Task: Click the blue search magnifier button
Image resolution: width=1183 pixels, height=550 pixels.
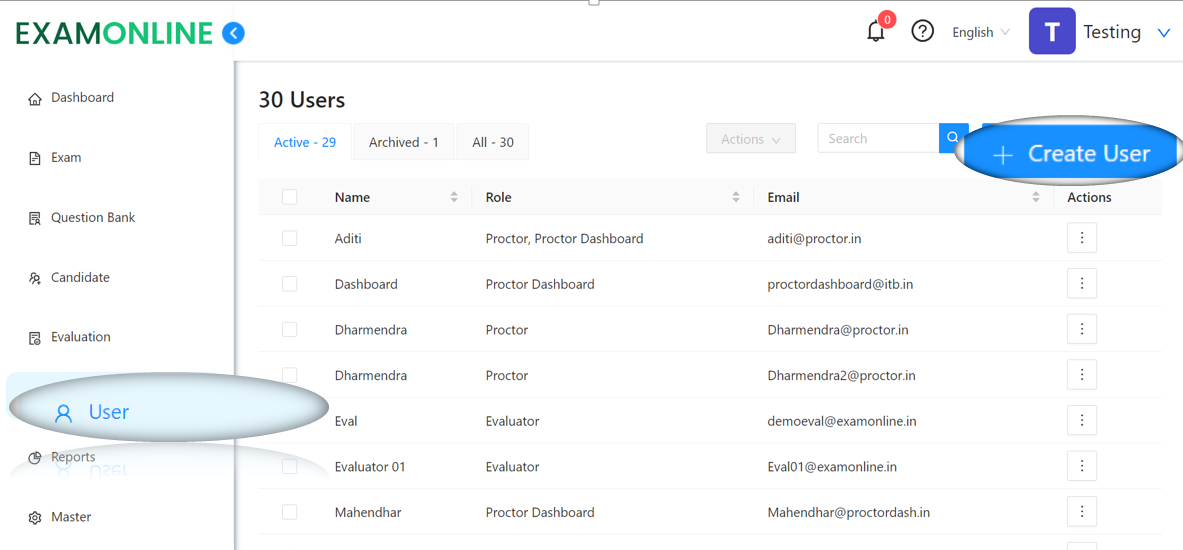Action: pos(954,138)
